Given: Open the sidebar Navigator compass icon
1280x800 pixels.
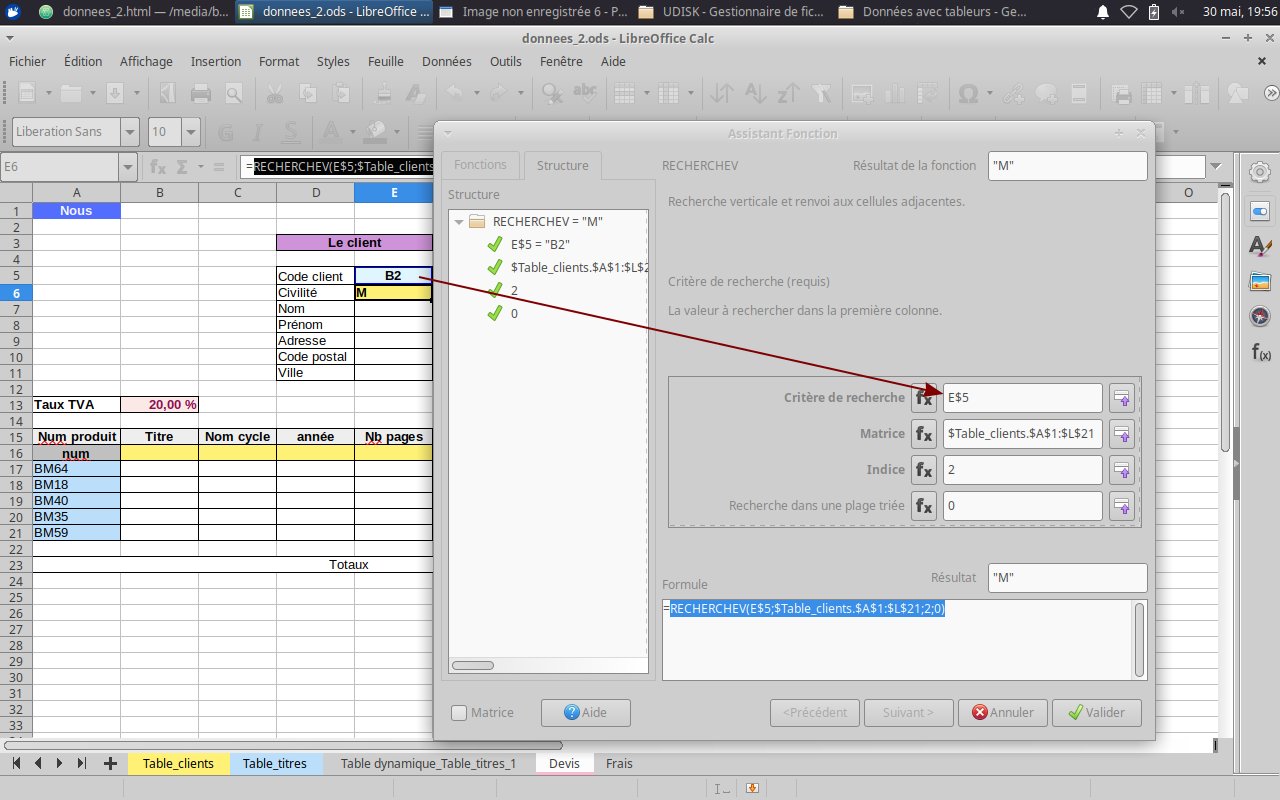Looking at the screenshot, I should tap(1260, 317).
